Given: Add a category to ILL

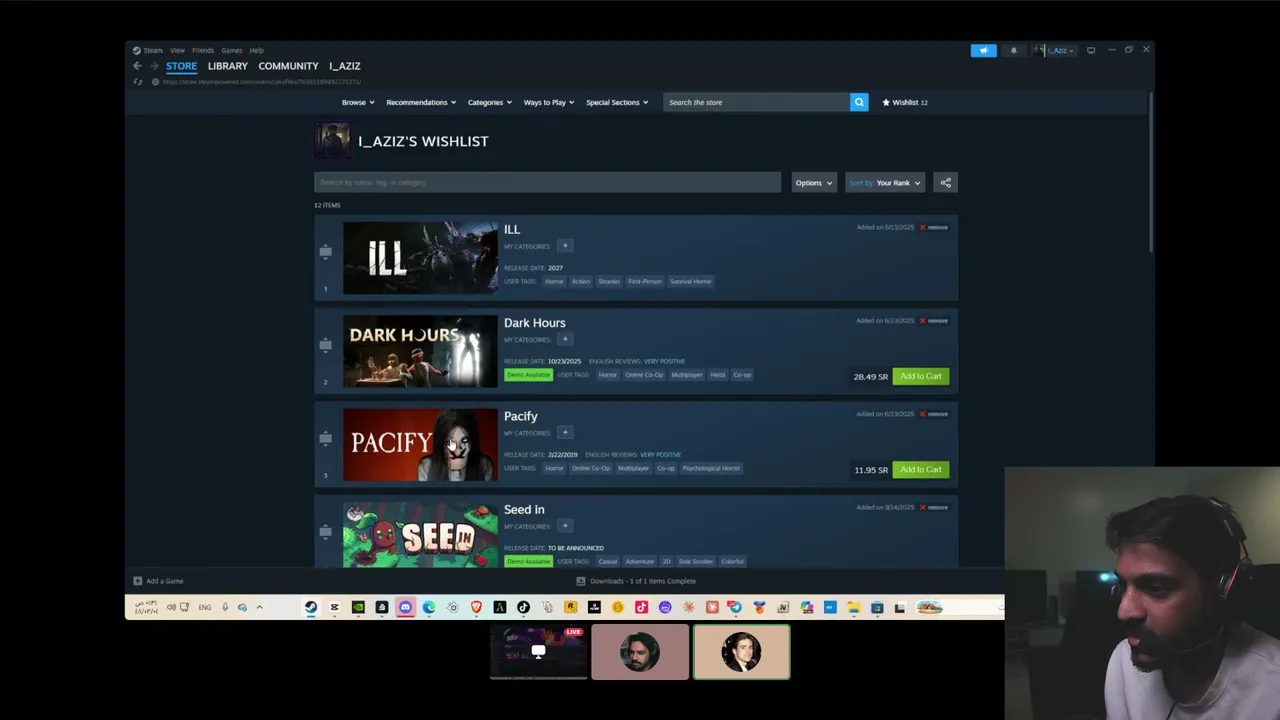Looking at the screenshot, I should (x=564, y=246).
